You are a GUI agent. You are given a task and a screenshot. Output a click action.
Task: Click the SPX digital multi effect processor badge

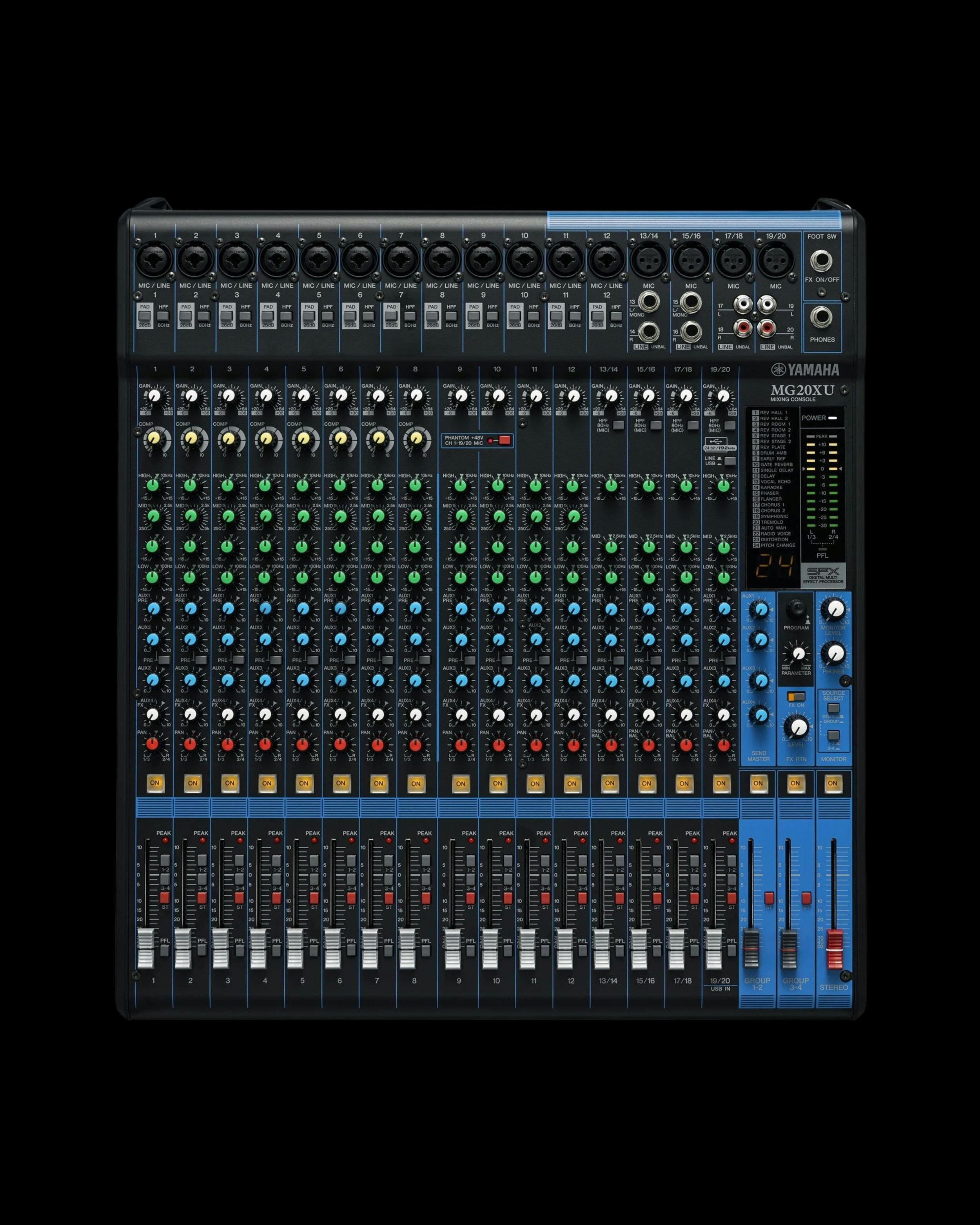[823, 576]
